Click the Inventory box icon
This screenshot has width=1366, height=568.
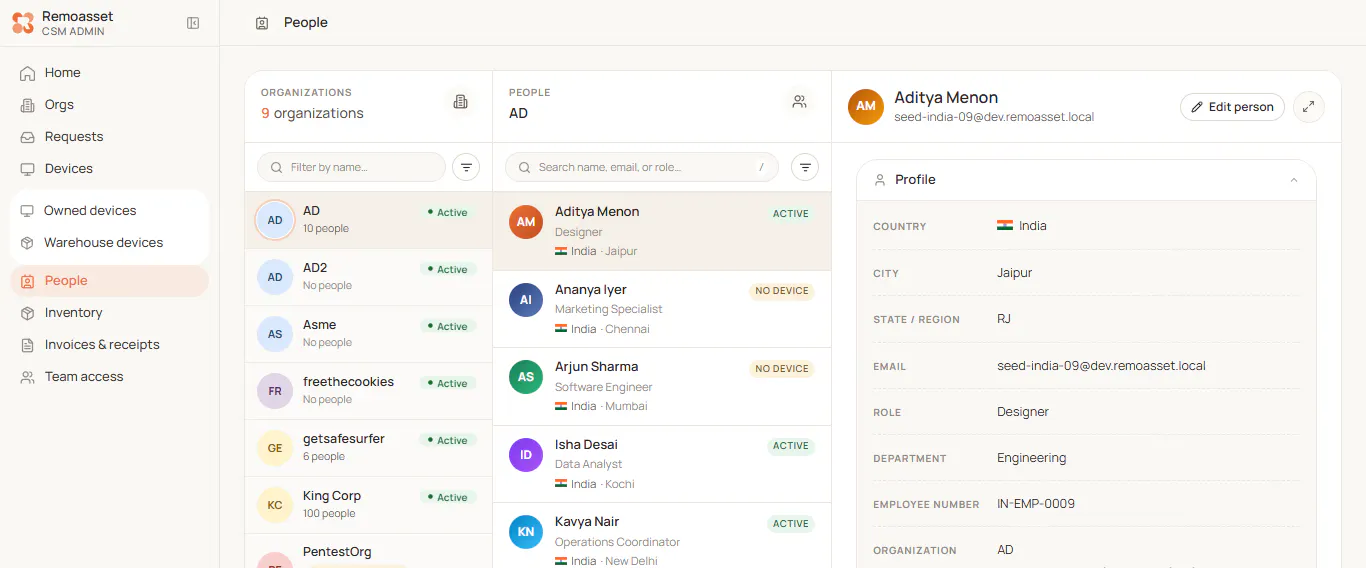(27, 313)
